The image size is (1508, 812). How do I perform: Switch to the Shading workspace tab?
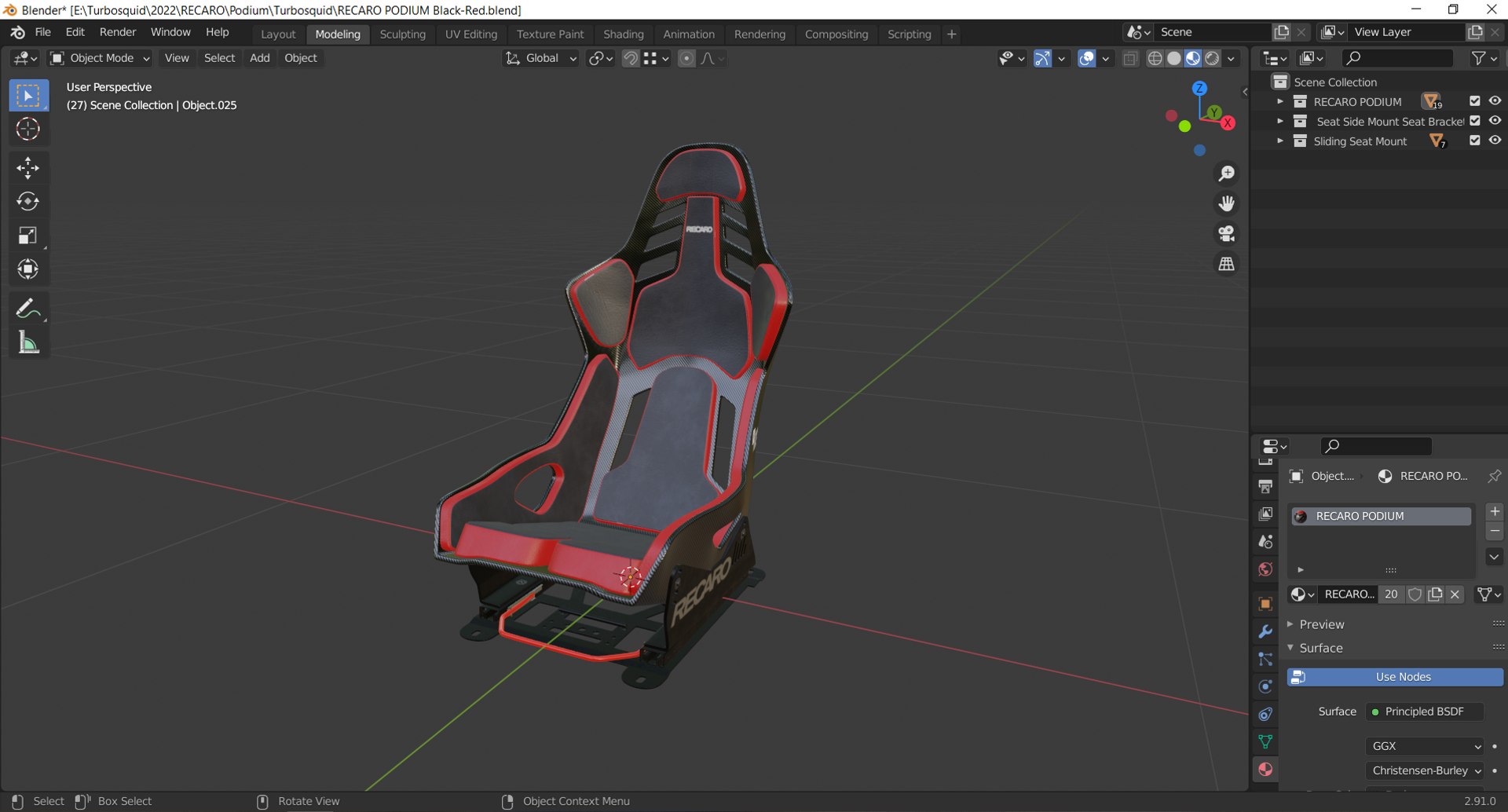[624, 35]
